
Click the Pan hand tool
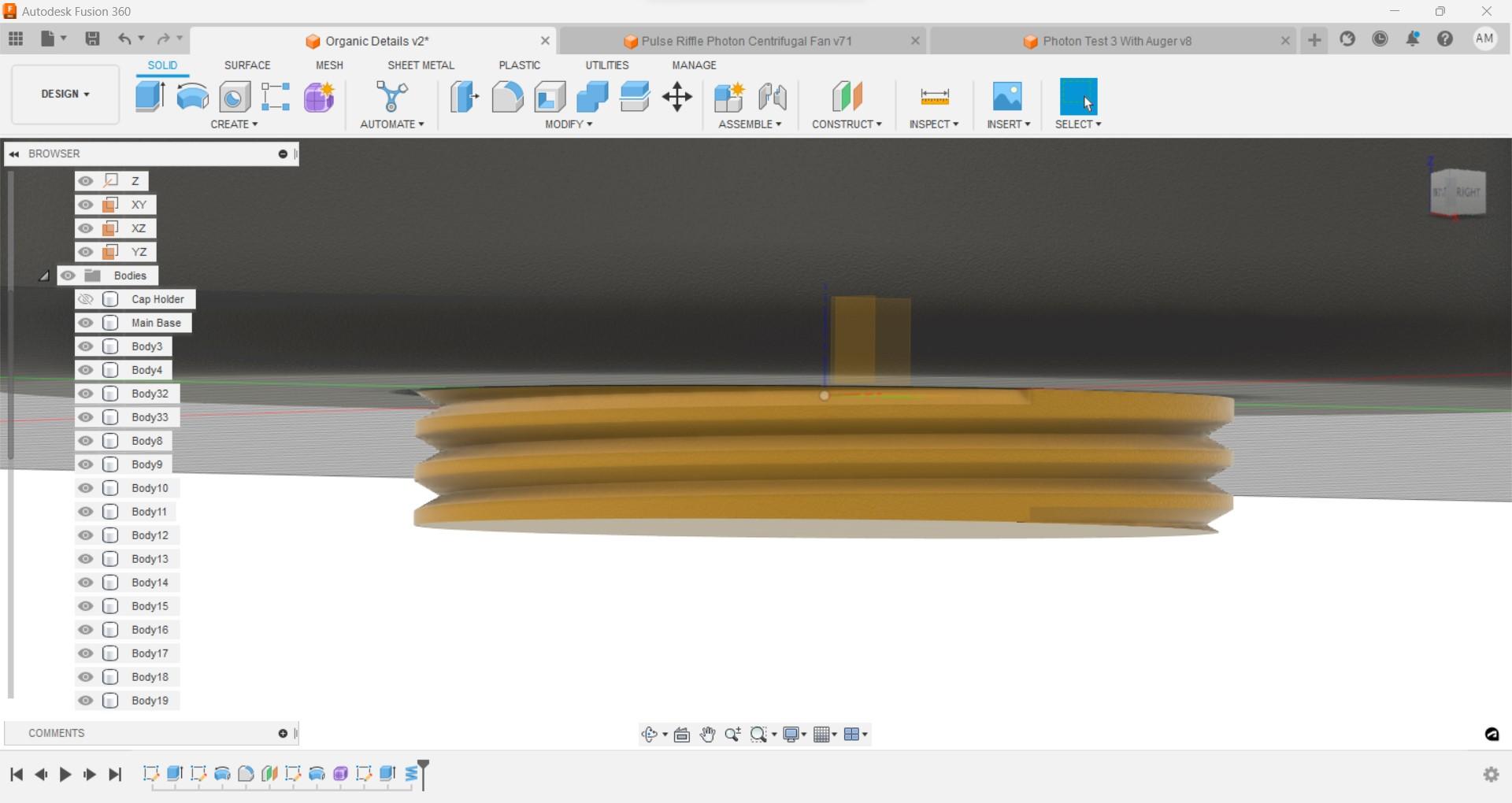tap(707, 735)
